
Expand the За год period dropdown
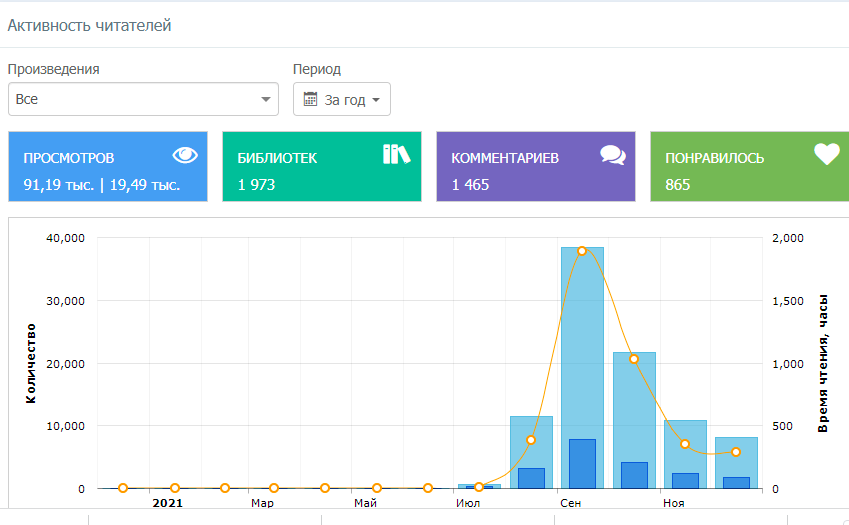coord(342,100)
